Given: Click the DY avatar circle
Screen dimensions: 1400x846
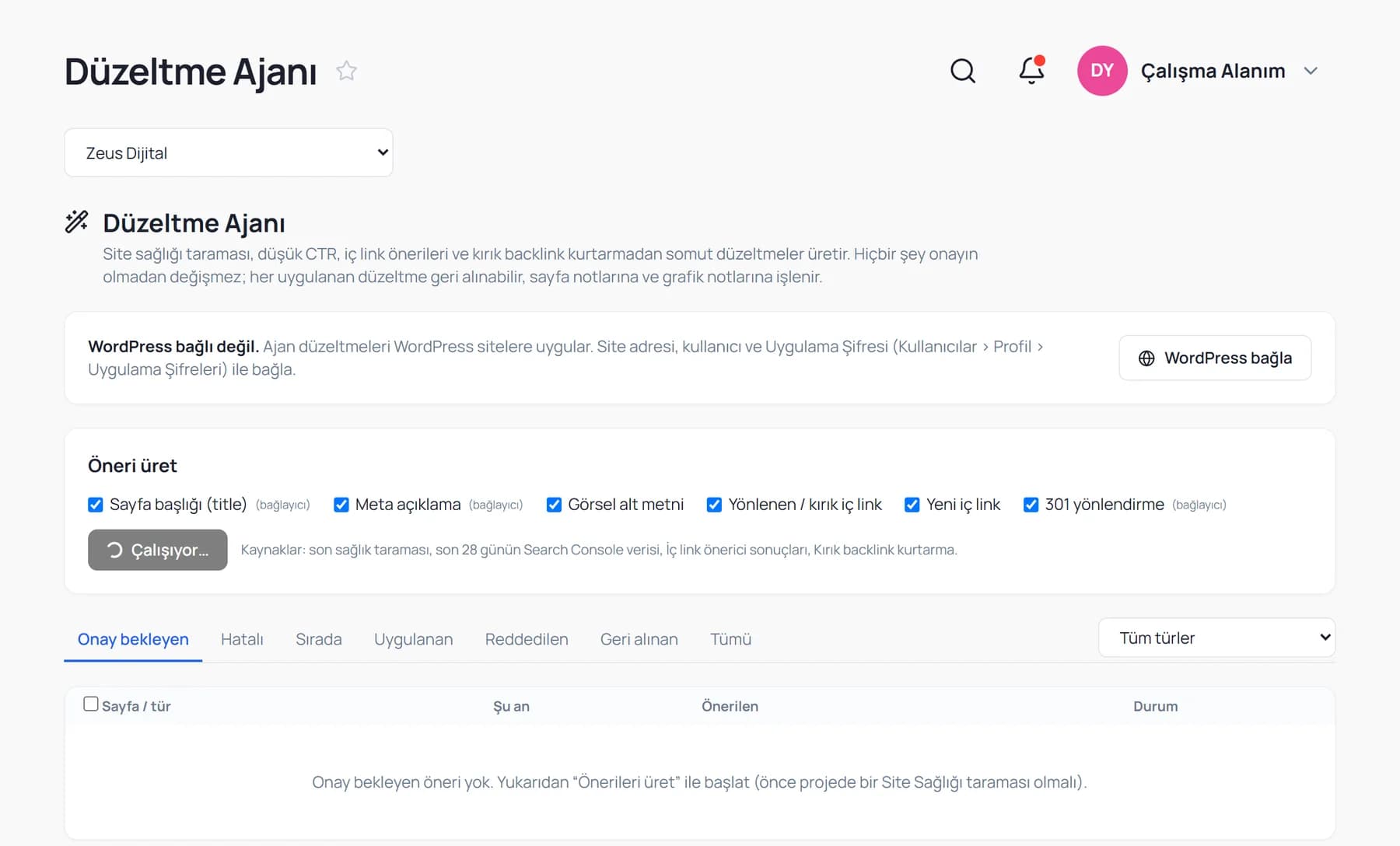Looking at the screenshot, I should point(1102,71).
